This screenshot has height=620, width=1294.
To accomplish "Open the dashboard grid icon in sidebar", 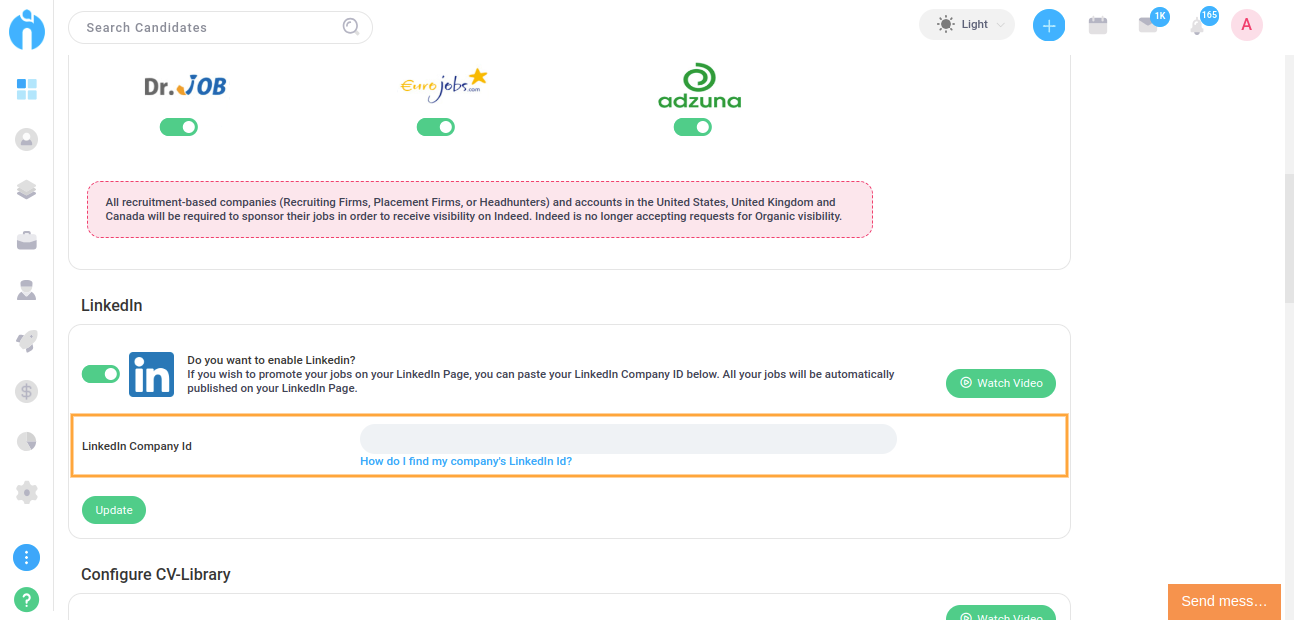I will [27, 90].
